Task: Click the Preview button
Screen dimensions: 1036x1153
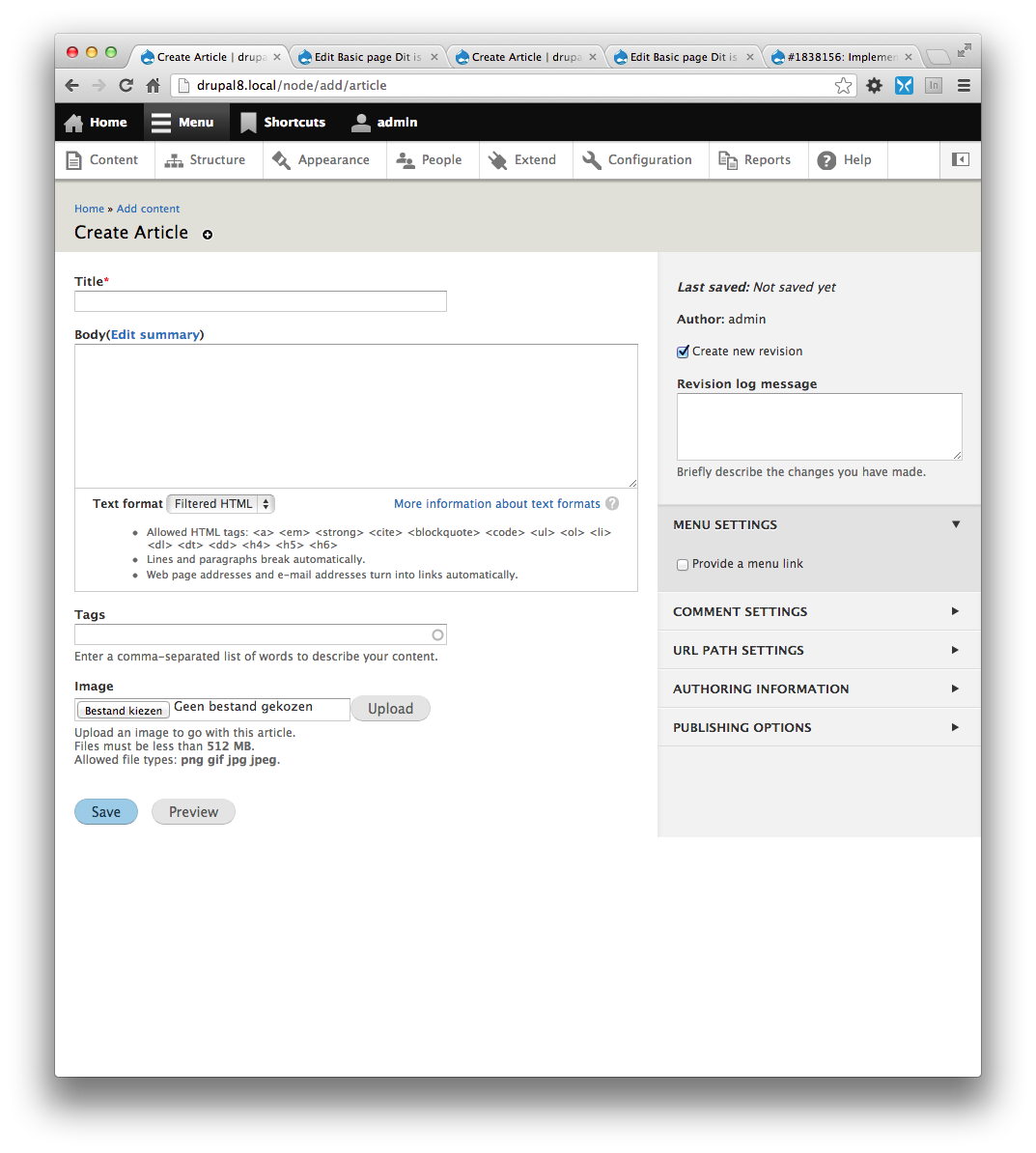Action: click(x=193, y=812)
